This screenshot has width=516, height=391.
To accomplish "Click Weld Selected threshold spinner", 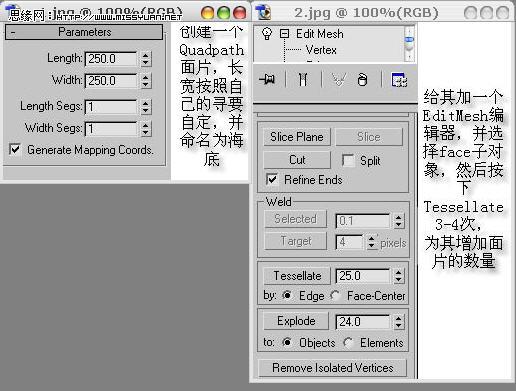I will point(398,221).
